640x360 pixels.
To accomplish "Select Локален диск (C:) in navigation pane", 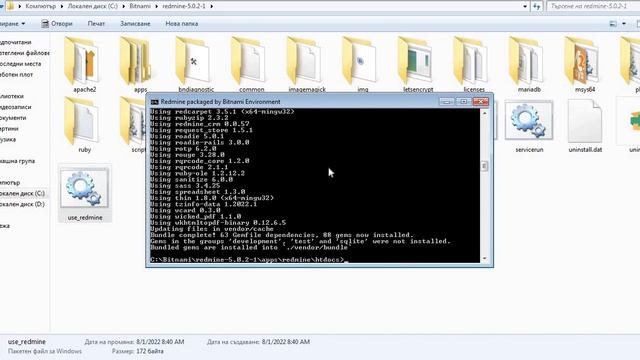I will tap(22, 193).
